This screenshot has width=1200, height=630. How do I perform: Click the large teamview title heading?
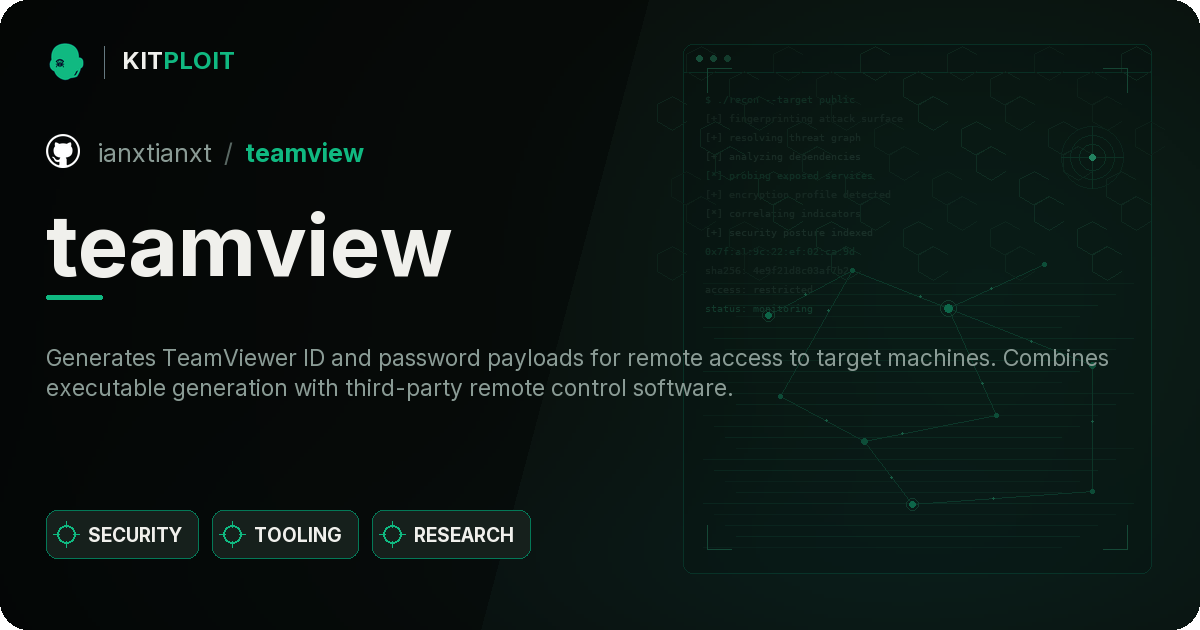pyautogui.click(x=249, y=247)
